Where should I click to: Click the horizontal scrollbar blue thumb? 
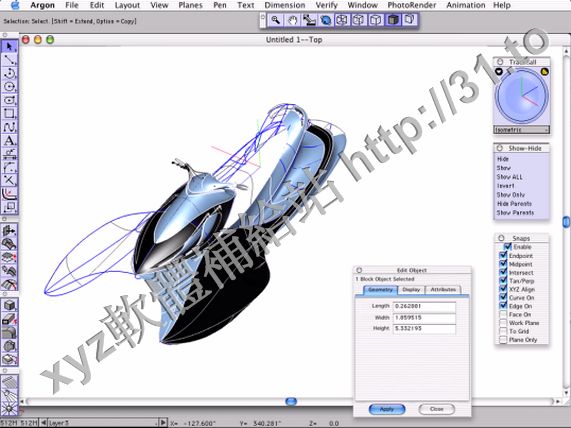click(x=291, y=401)
